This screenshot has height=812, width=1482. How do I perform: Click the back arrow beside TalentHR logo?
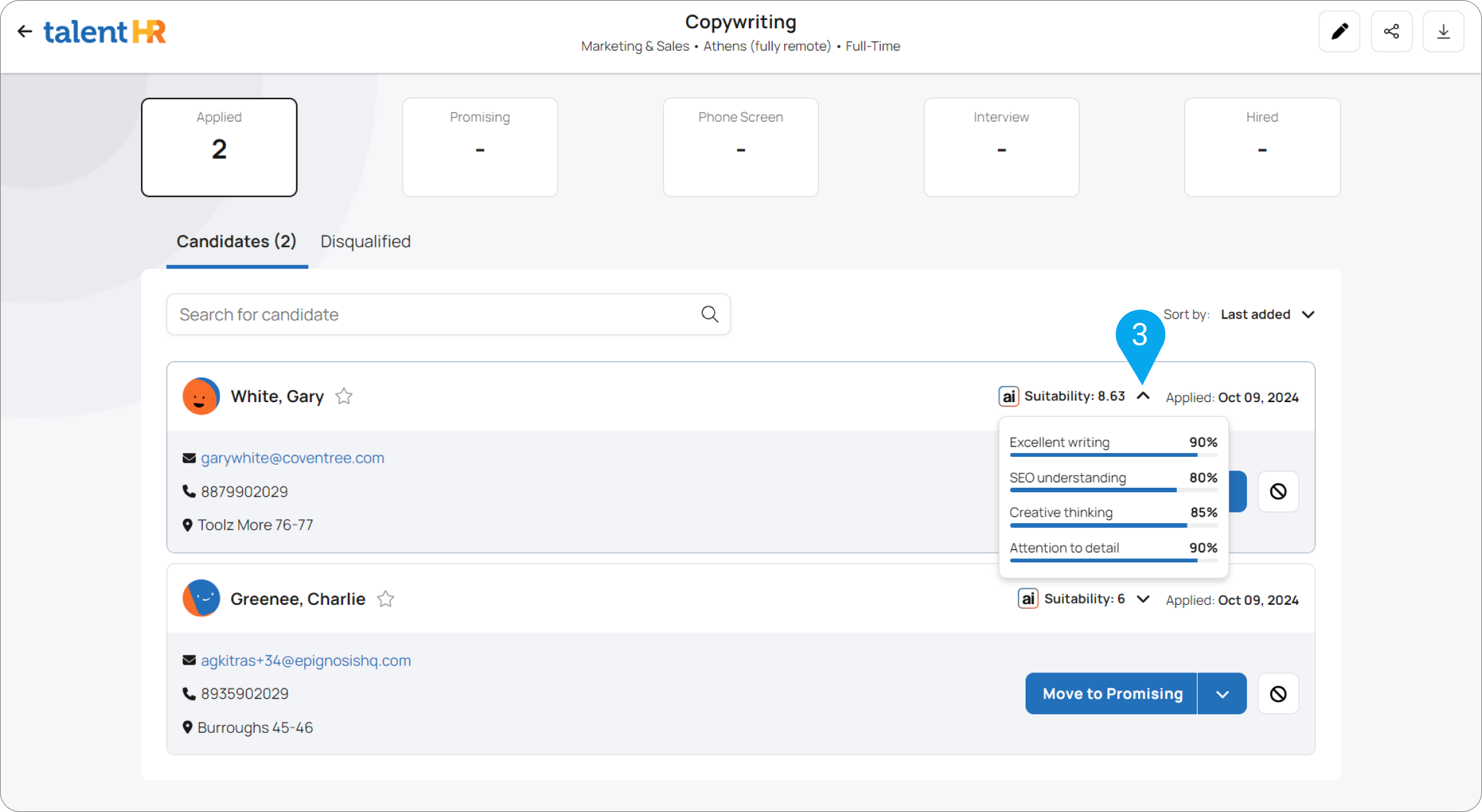[24, 32]
